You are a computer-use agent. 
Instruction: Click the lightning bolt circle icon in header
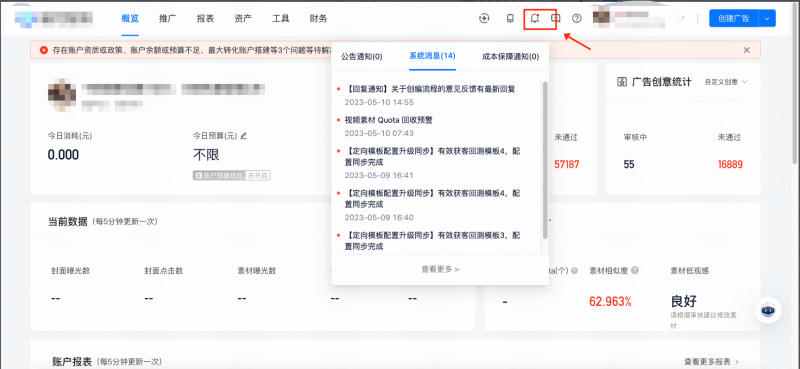484,18
